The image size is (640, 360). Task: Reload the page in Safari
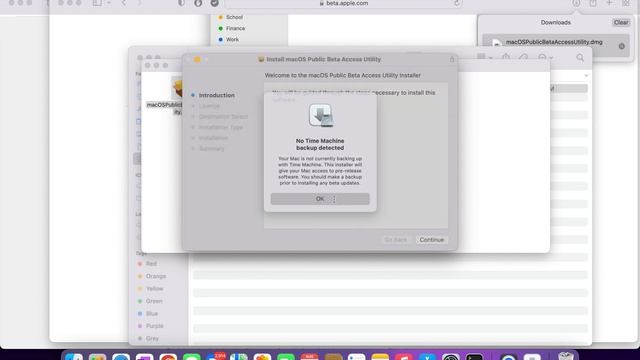coord(456,3)
